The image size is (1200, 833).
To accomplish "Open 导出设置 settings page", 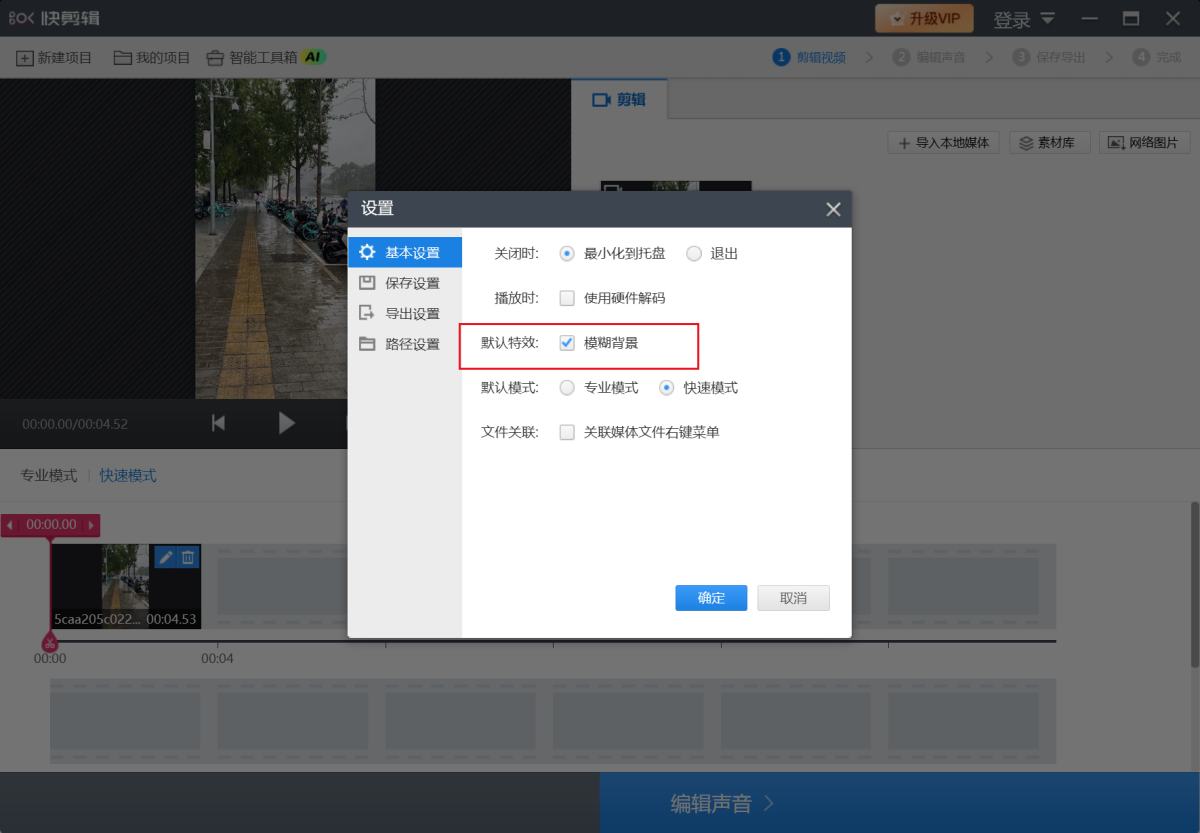I will point(404,313).
